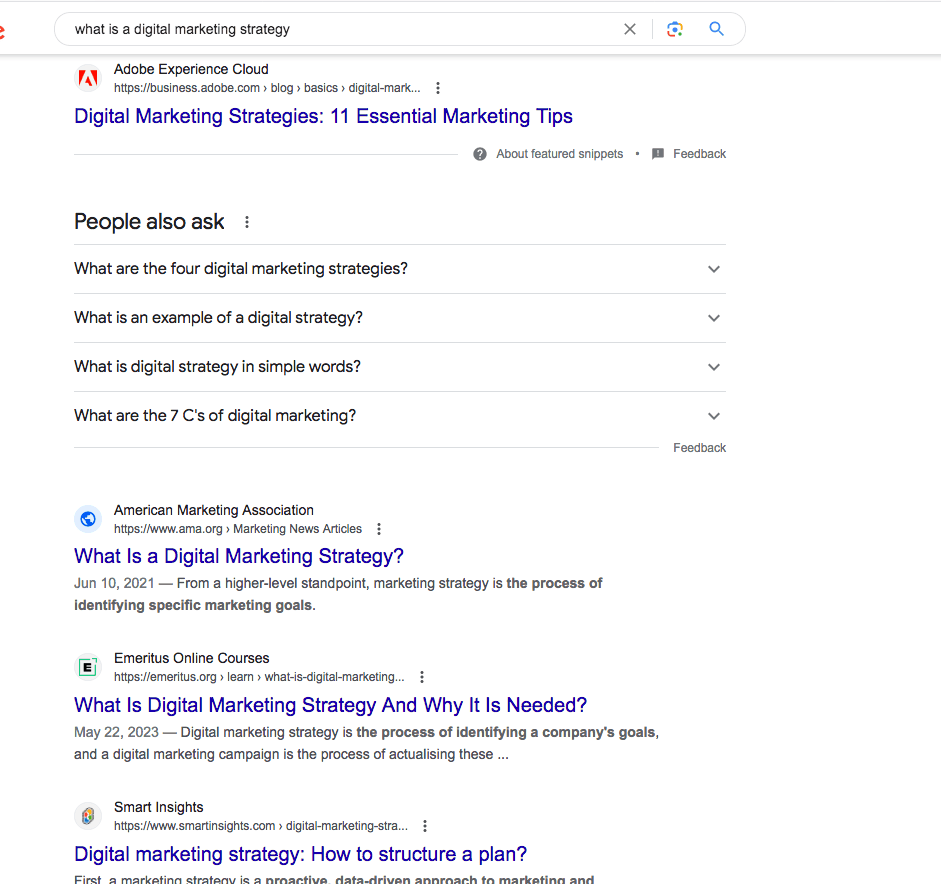The image size is (941, 884).
Task: Open 'What Is a Digital Marketing Strategy?' result
Action: pyautogui.click(x=238, y=555)
